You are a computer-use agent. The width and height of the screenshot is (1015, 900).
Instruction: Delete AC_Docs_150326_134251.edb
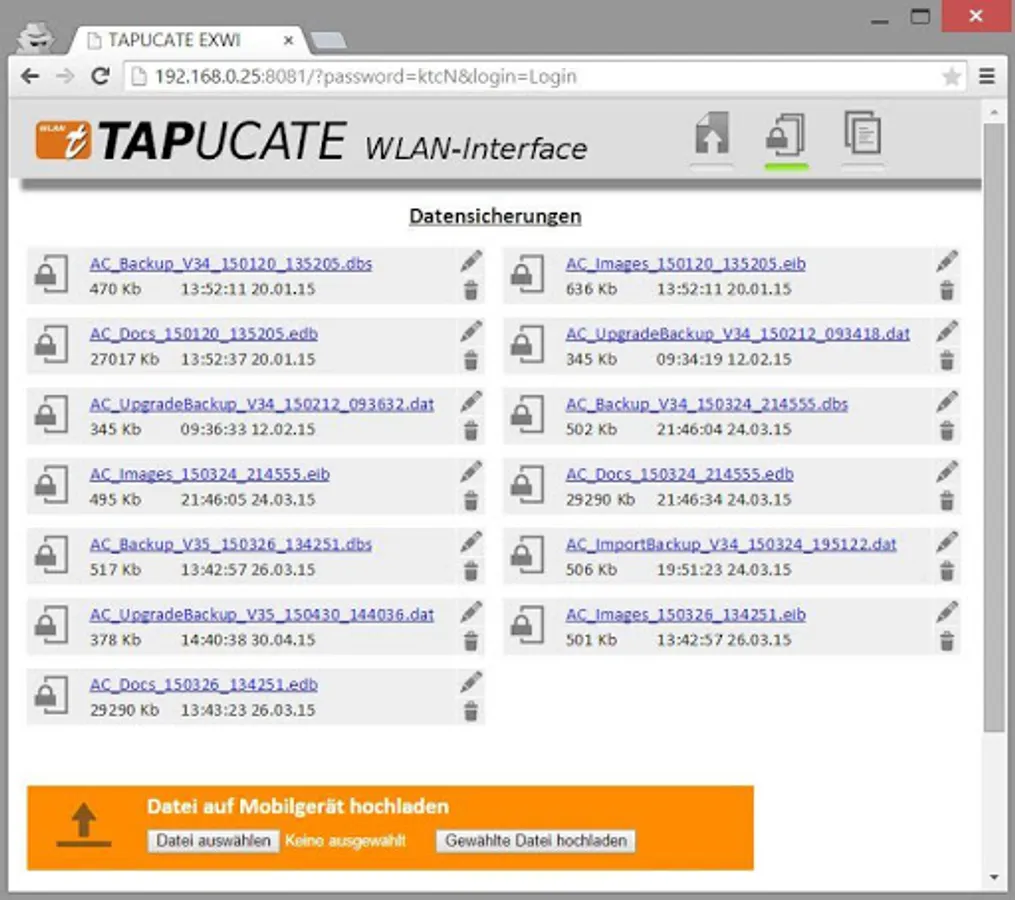click(471, 711)
